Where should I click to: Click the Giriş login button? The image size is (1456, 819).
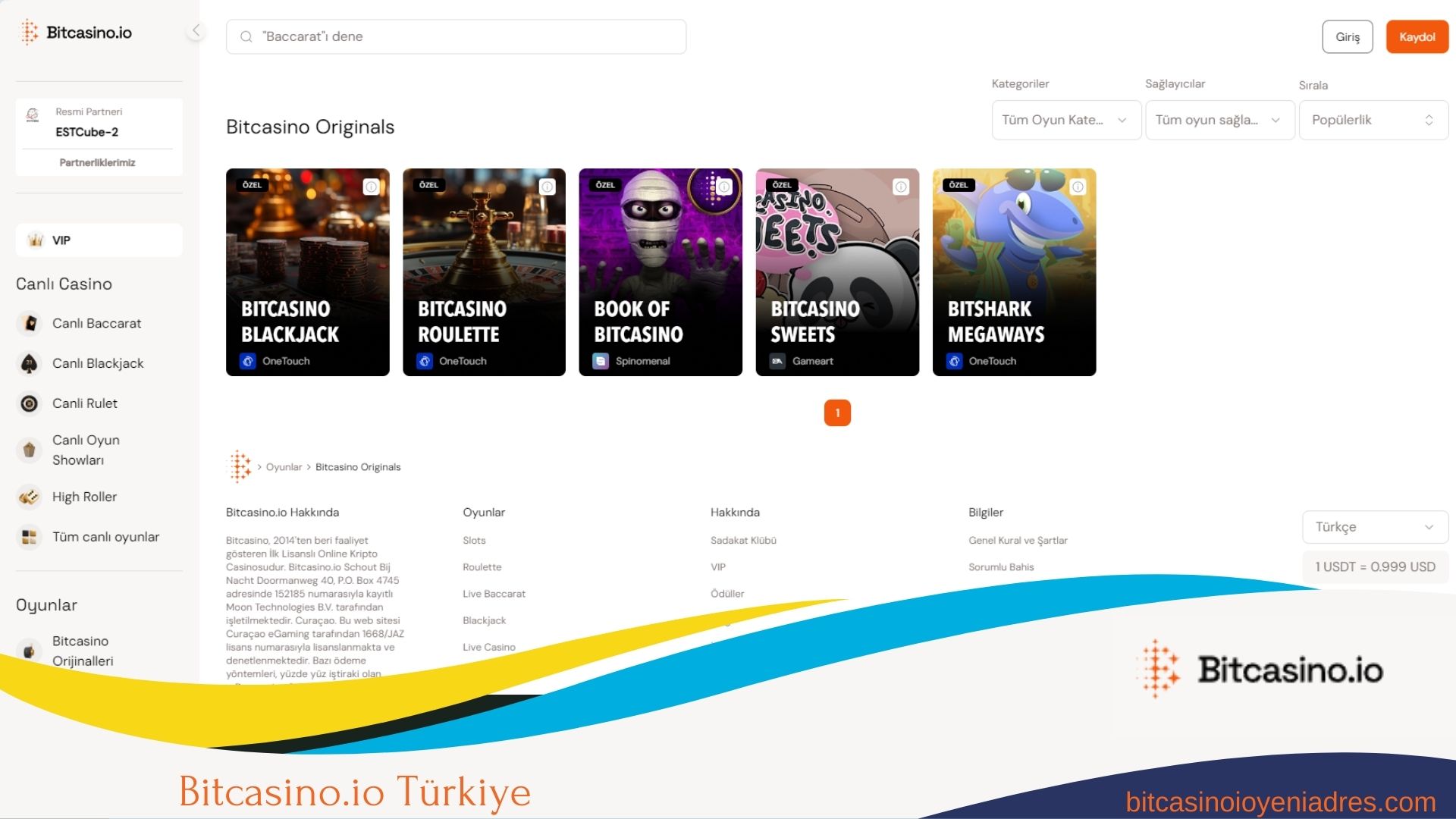[x=1348, y=36]
